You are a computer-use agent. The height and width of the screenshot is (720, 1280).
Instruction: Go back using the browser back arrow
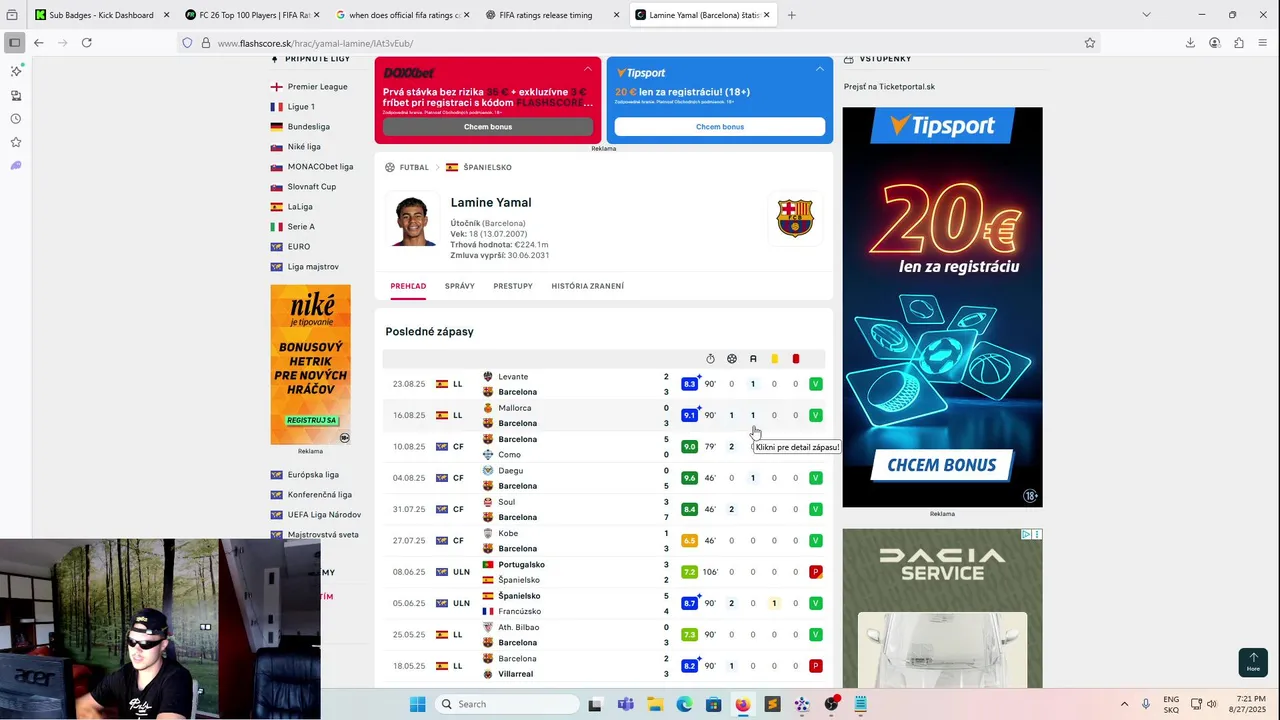(38, 43)
